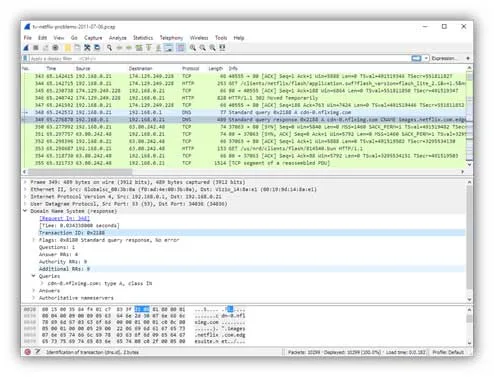494x377 pixels.
Task: Open expert information red circle icon
Action: coord(28,352)
